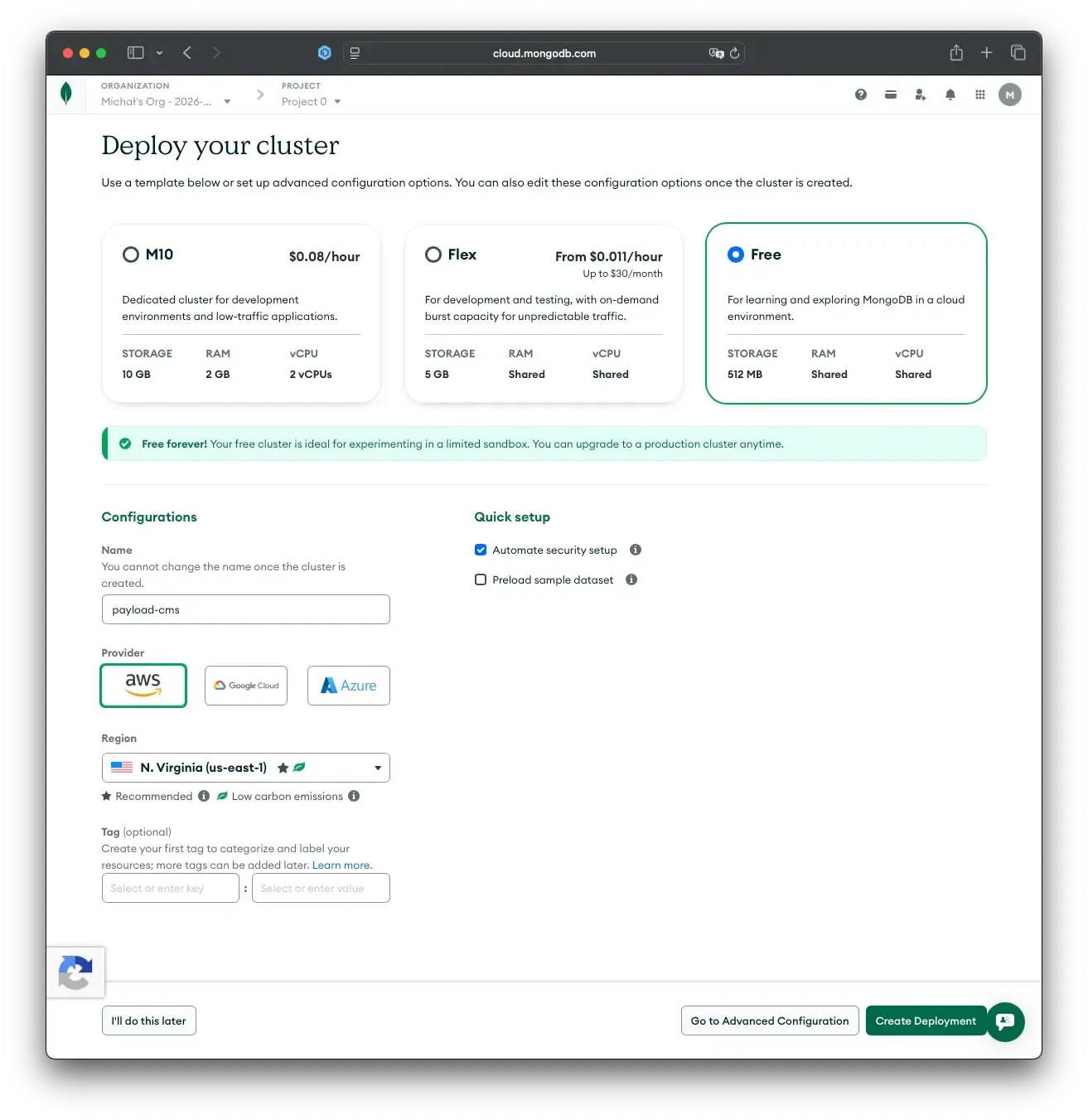
Task: Click the browser forward arrow
Action: (216, 52)
